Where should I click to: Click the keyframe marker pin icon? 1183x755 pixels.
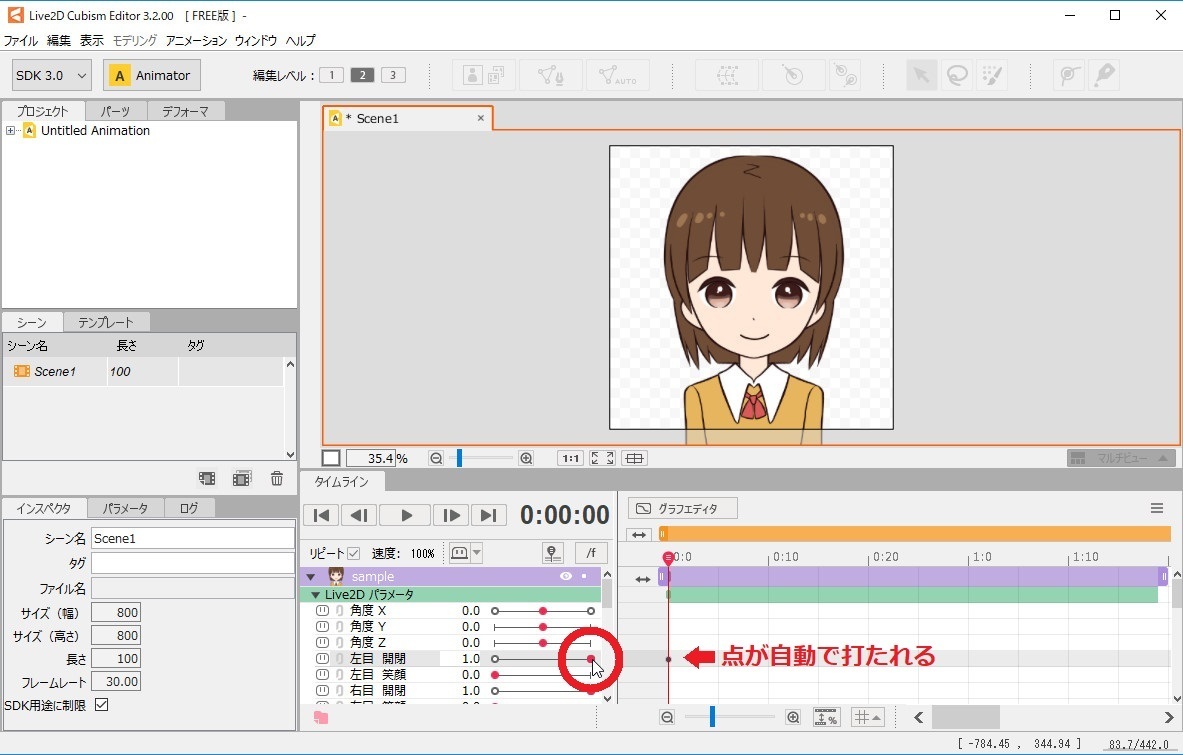click(x=552, y=554)
